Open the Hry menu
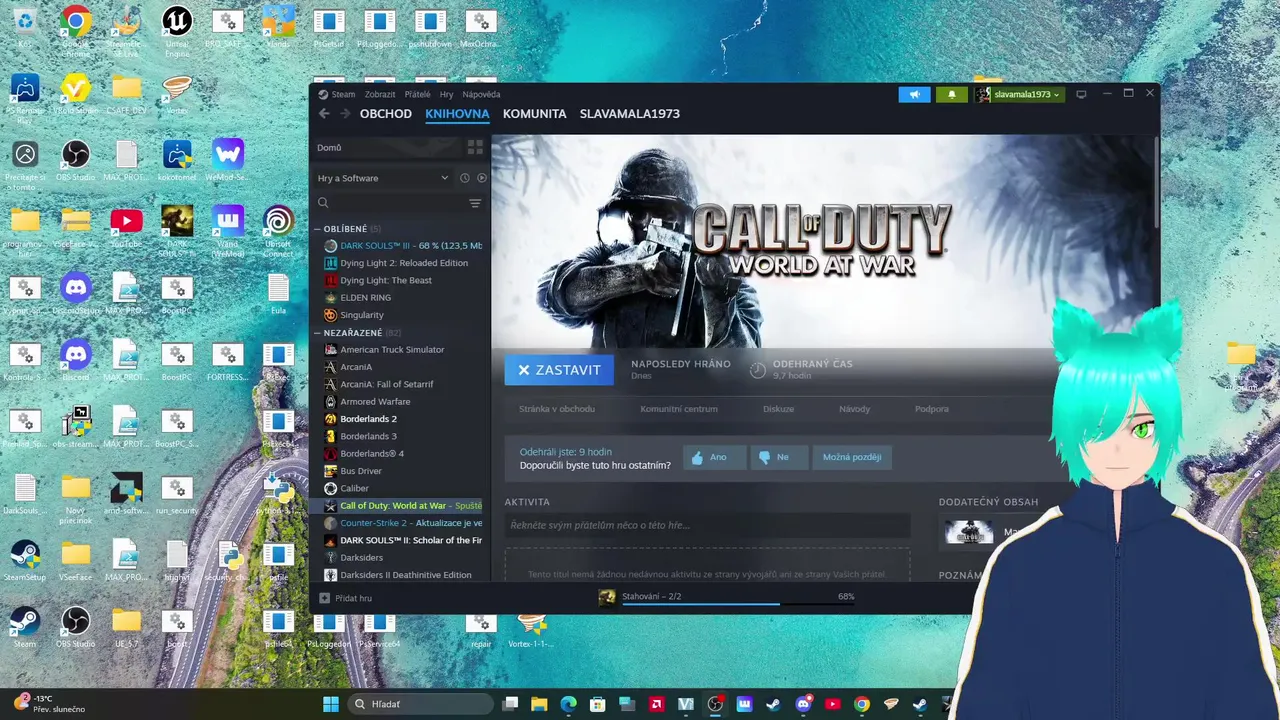 tap(447, 94)
